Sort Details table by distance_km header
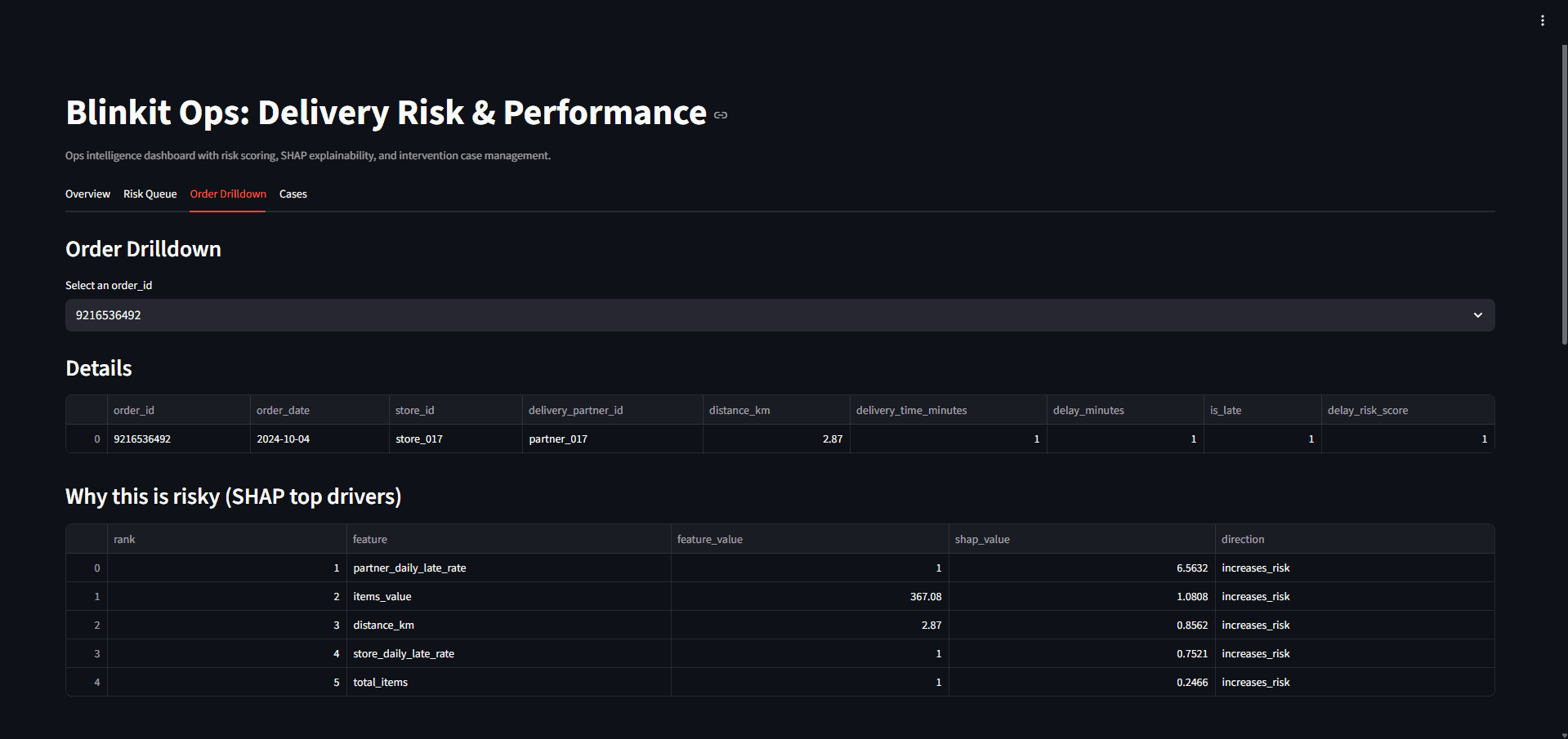This screenshot has width=1568, height=739. [776, 410]
